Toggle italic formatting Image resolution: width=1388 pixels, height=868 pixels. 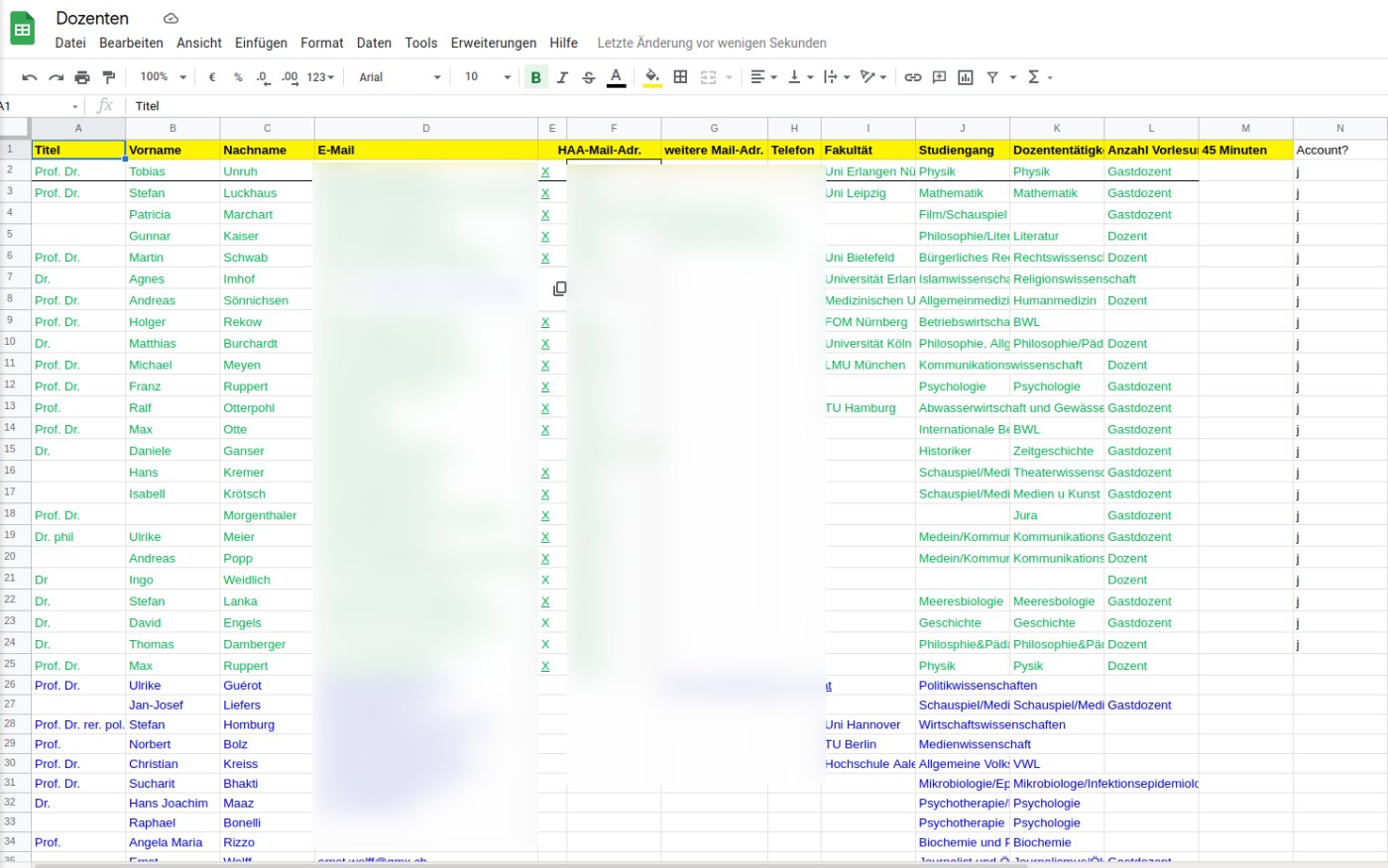pos(562,77)
